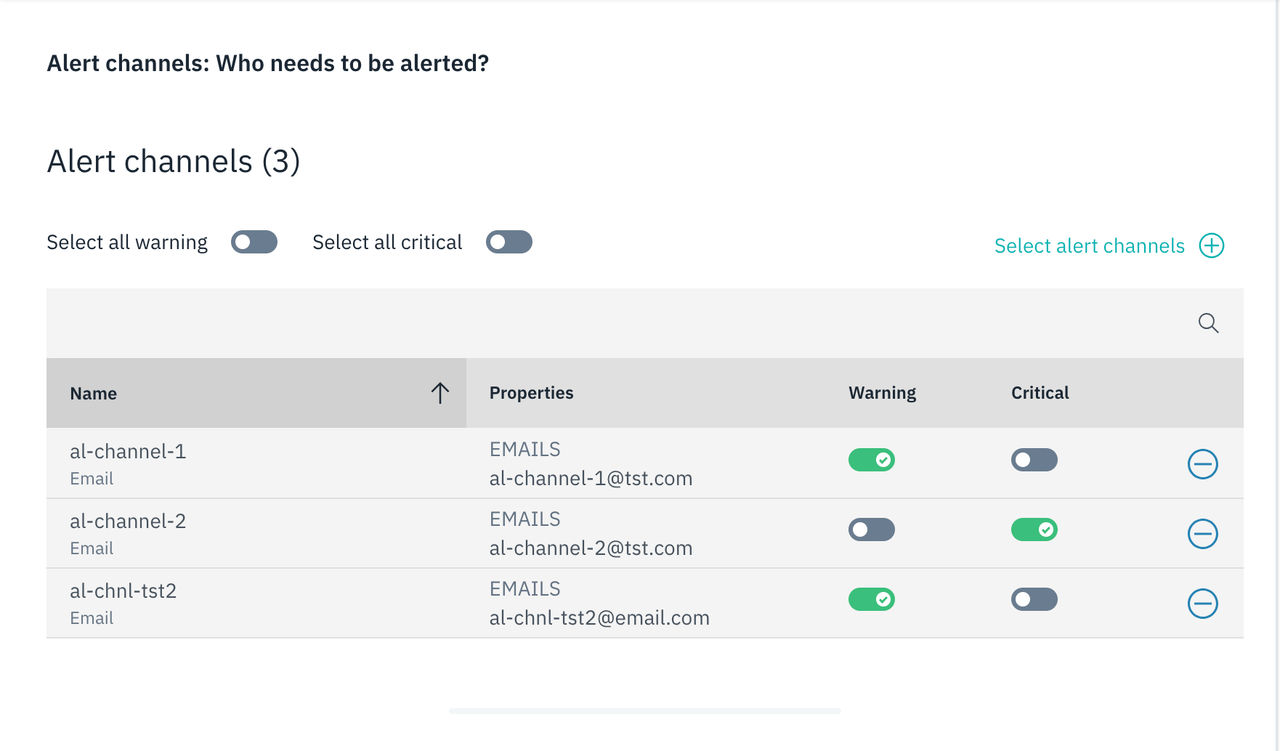Screen dimensions: 1280x751
Task: Enable Critical for al-chnl-tst2
Action: tap(1034, 600)
